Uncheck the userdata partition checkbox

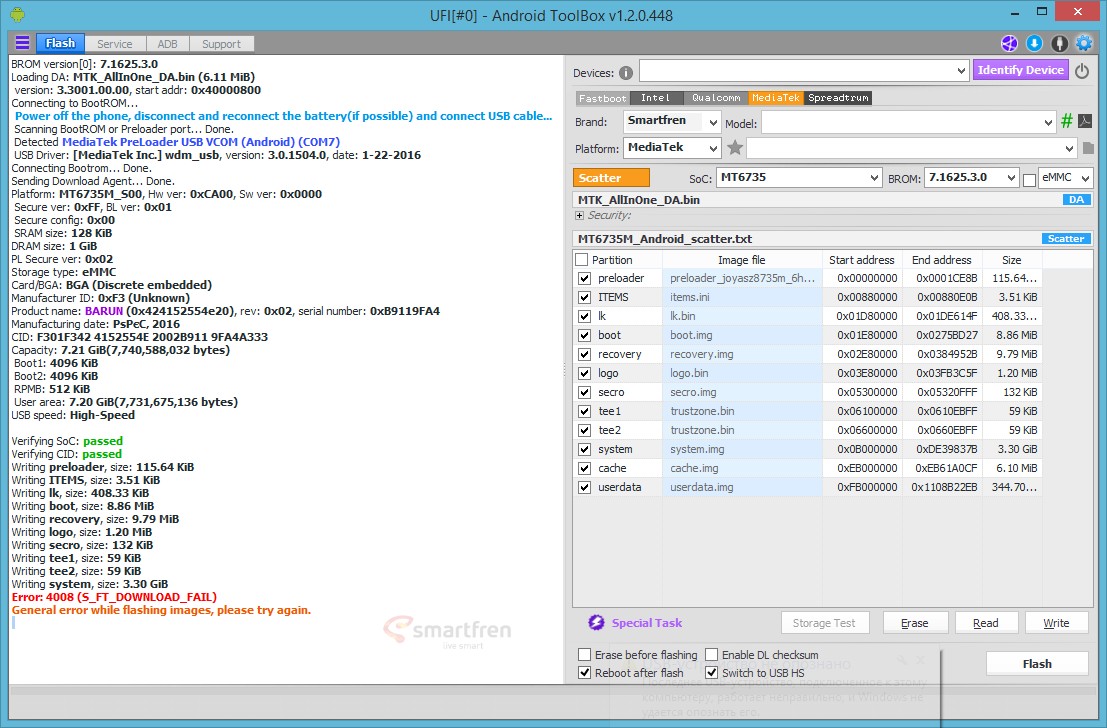pos(585,487)
